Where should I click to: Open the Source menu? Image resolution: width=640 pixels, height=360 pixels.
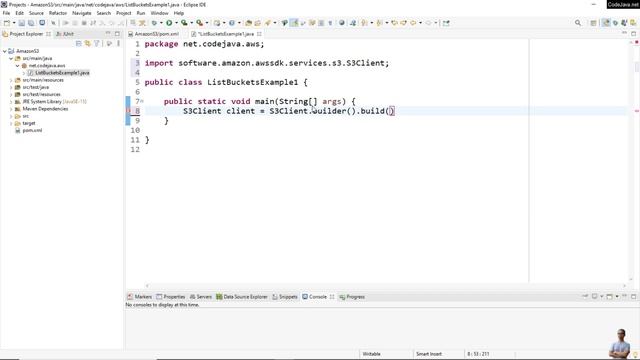point(36,13)
